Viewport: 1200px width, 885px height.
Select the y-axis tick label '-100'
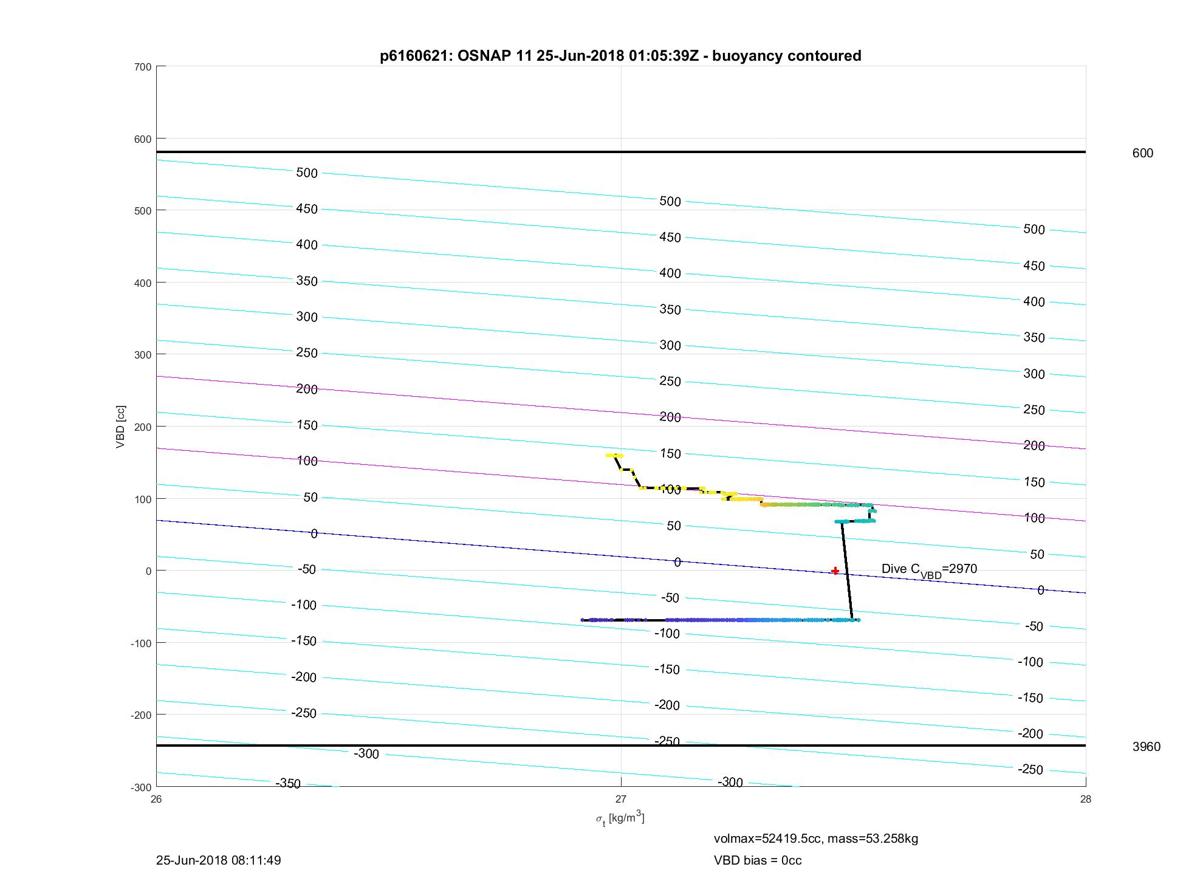(140, 643)
